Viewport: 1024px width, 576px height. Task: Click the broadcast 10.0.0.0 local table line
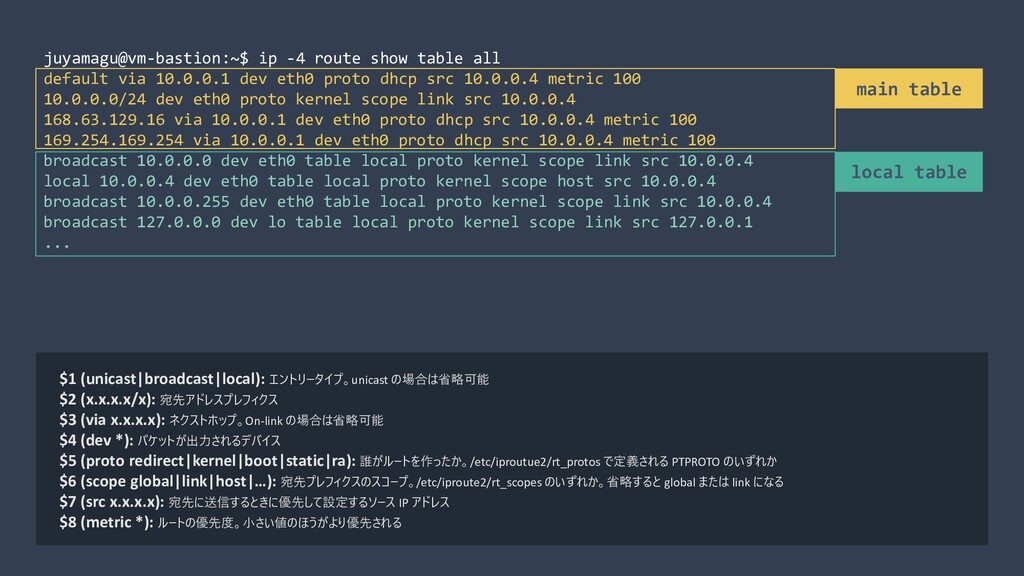398,161
